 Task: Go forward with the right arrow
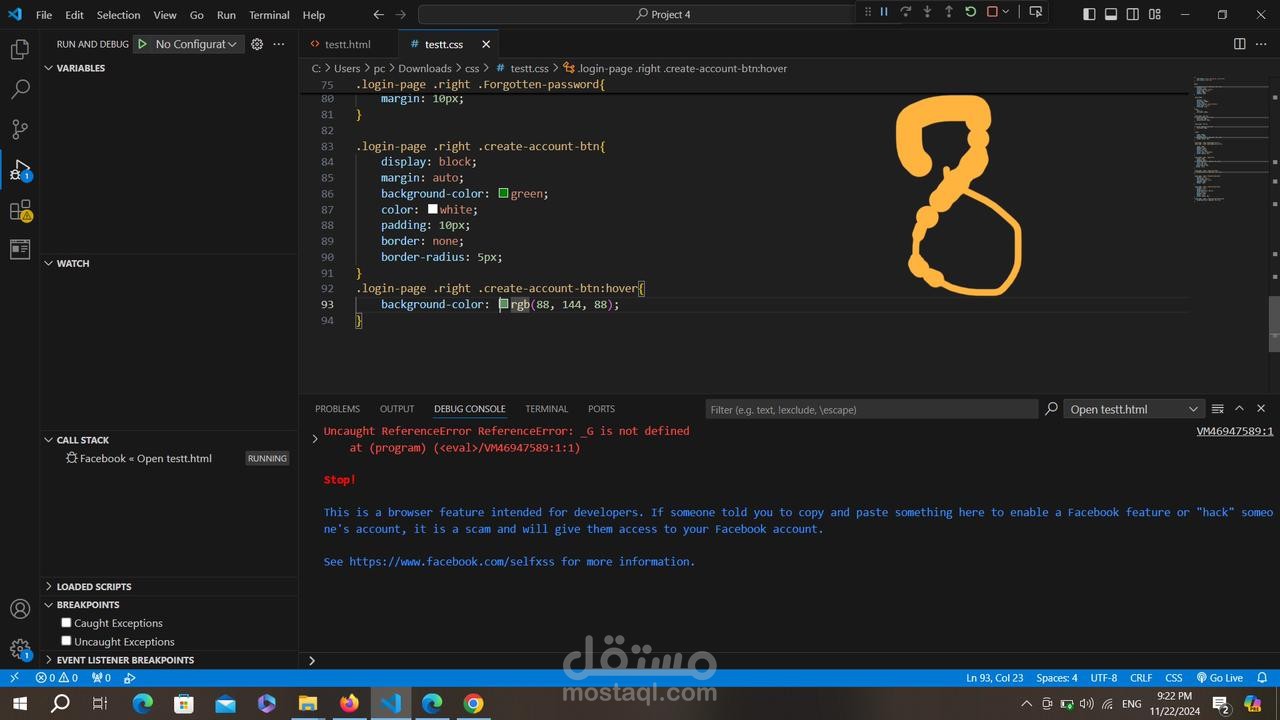pos(400,14)
